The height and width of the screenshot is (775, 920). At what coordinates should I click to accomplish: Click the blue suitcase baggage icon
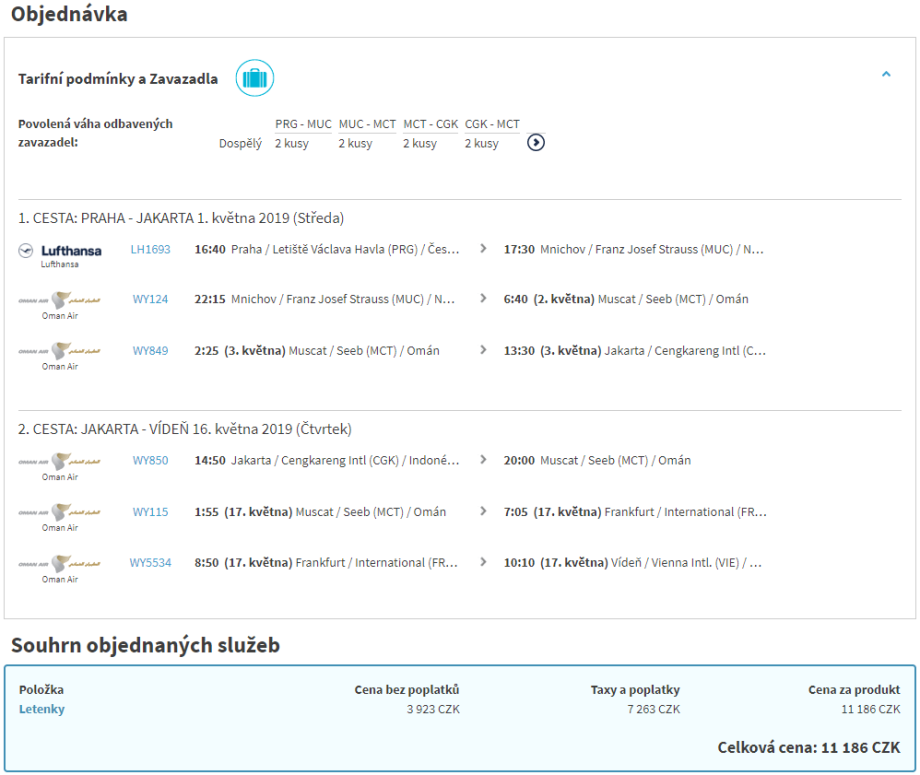255,78
